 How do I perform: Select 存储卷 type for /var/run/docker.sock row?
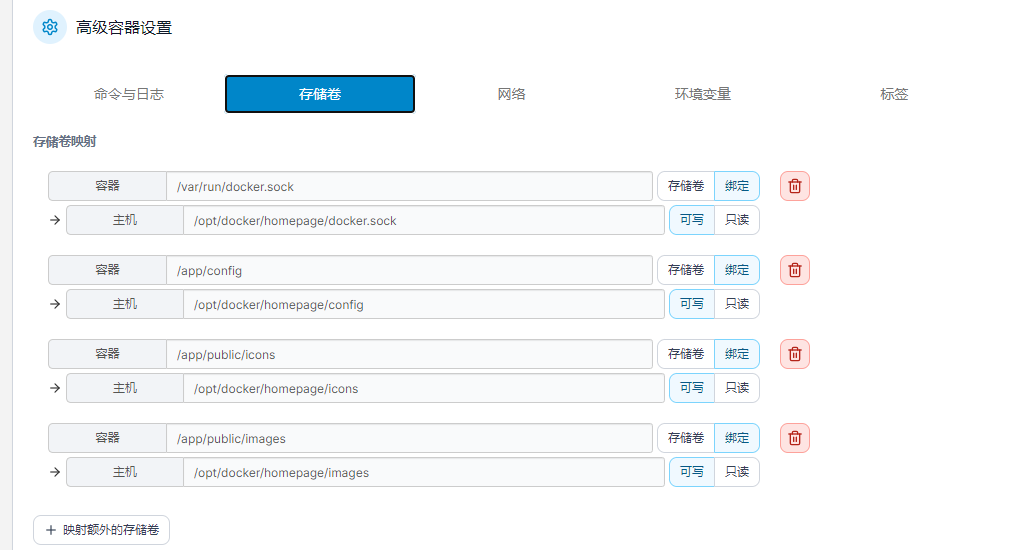pyautogui.click(x=686, y=186)
